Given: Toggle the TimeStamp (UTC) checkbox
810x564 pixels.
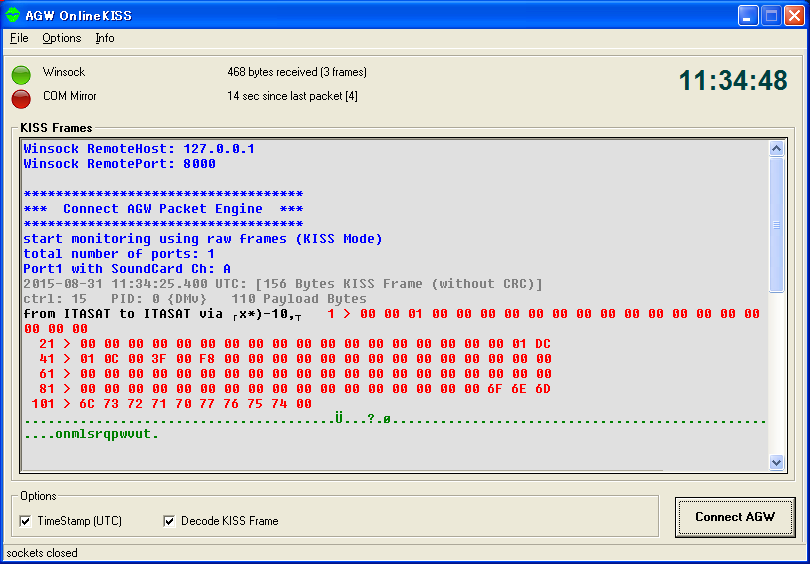Looking at the screenshot, I should [x=26, y=521].
